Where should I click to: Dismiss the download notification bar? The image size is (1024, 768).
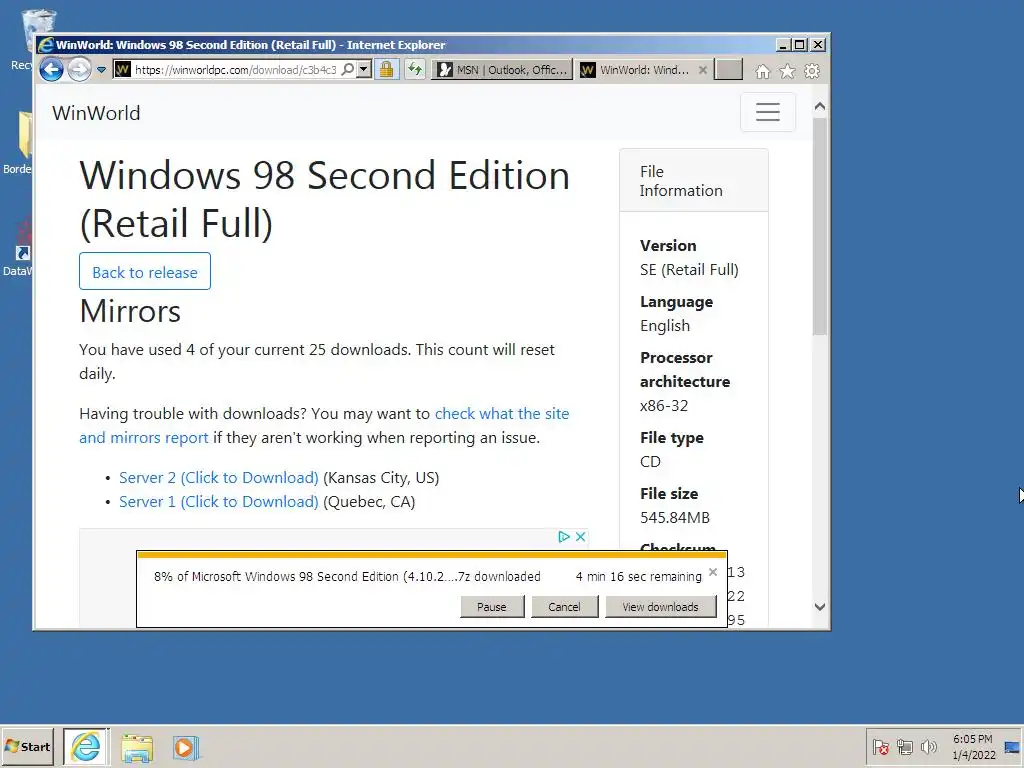[x=713, y=572]
